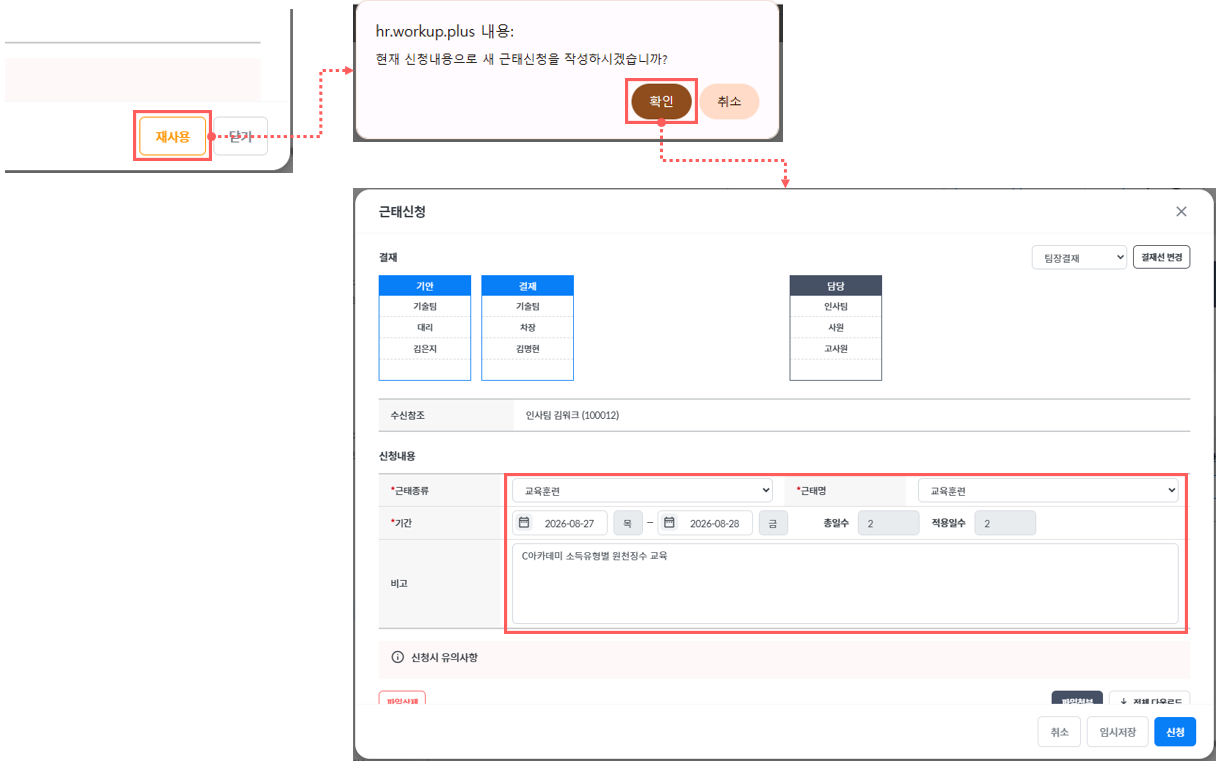Confirm the browser alert with 확인
The width and height of the screenshot is (1220, 764).
click(661, 101)
